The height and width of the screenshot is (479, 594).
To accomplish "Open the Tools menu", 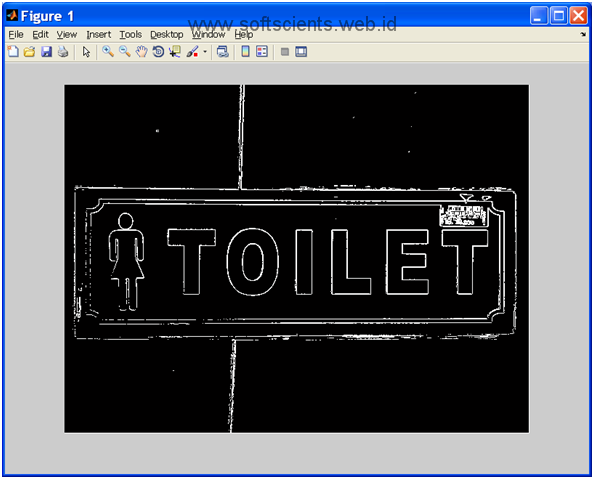I will [x=131, y=34].
